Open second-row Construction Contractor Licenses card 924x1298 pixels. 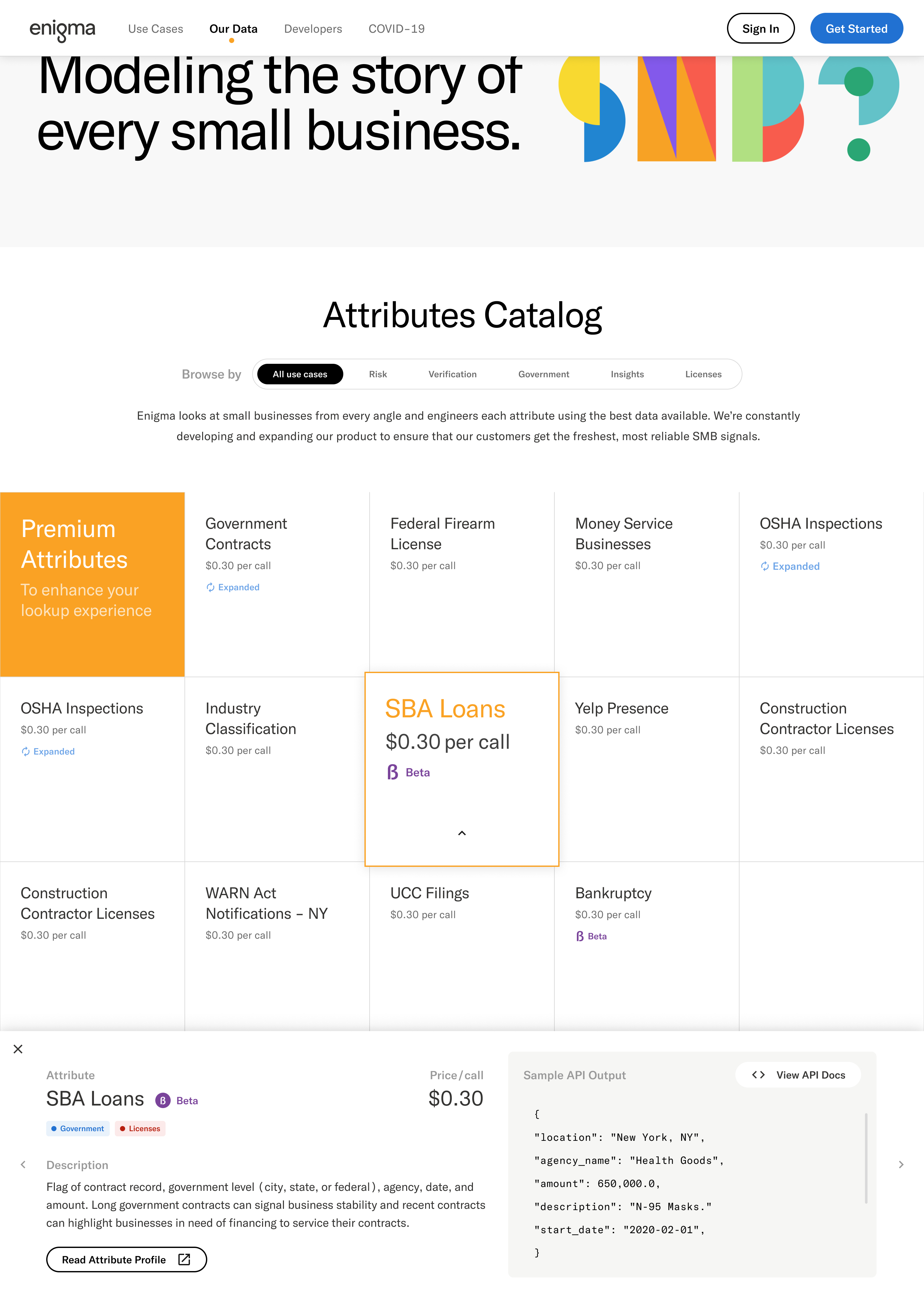coord(831,769)
